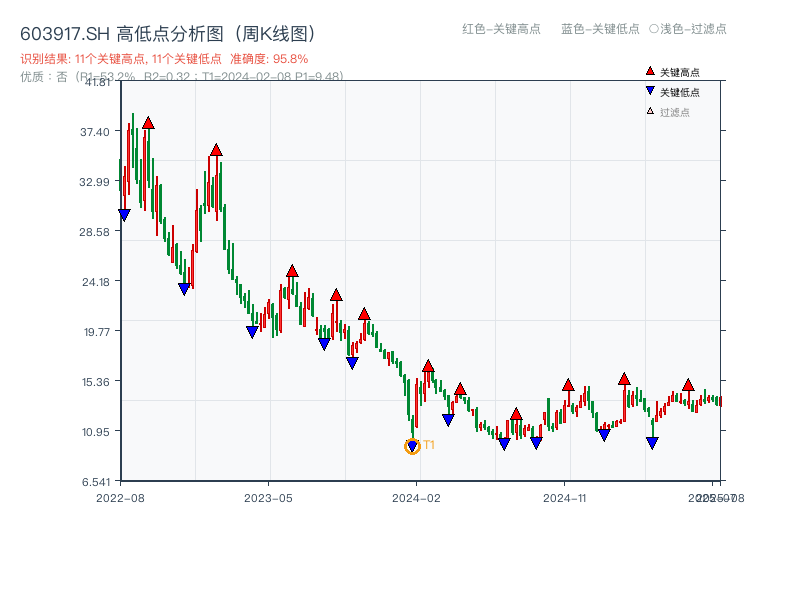Click the gray 优质：否 line
The width and height of the screenshot is (800, 600).
(182, 77)
